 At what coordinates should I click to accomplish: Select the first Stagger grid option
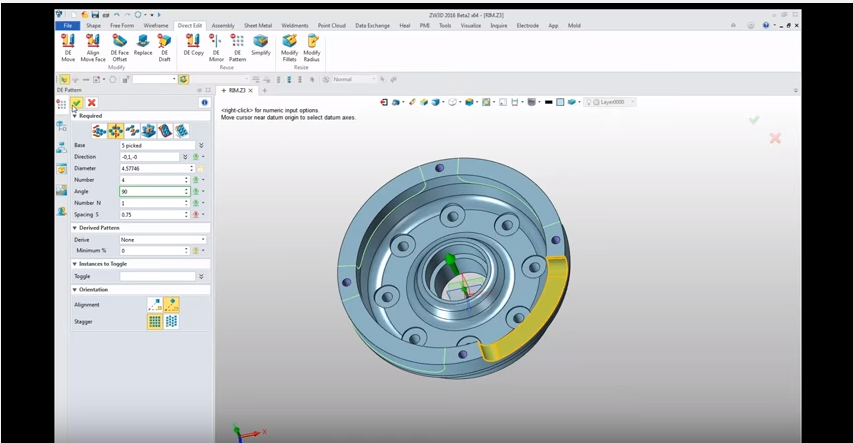[155, 321]
